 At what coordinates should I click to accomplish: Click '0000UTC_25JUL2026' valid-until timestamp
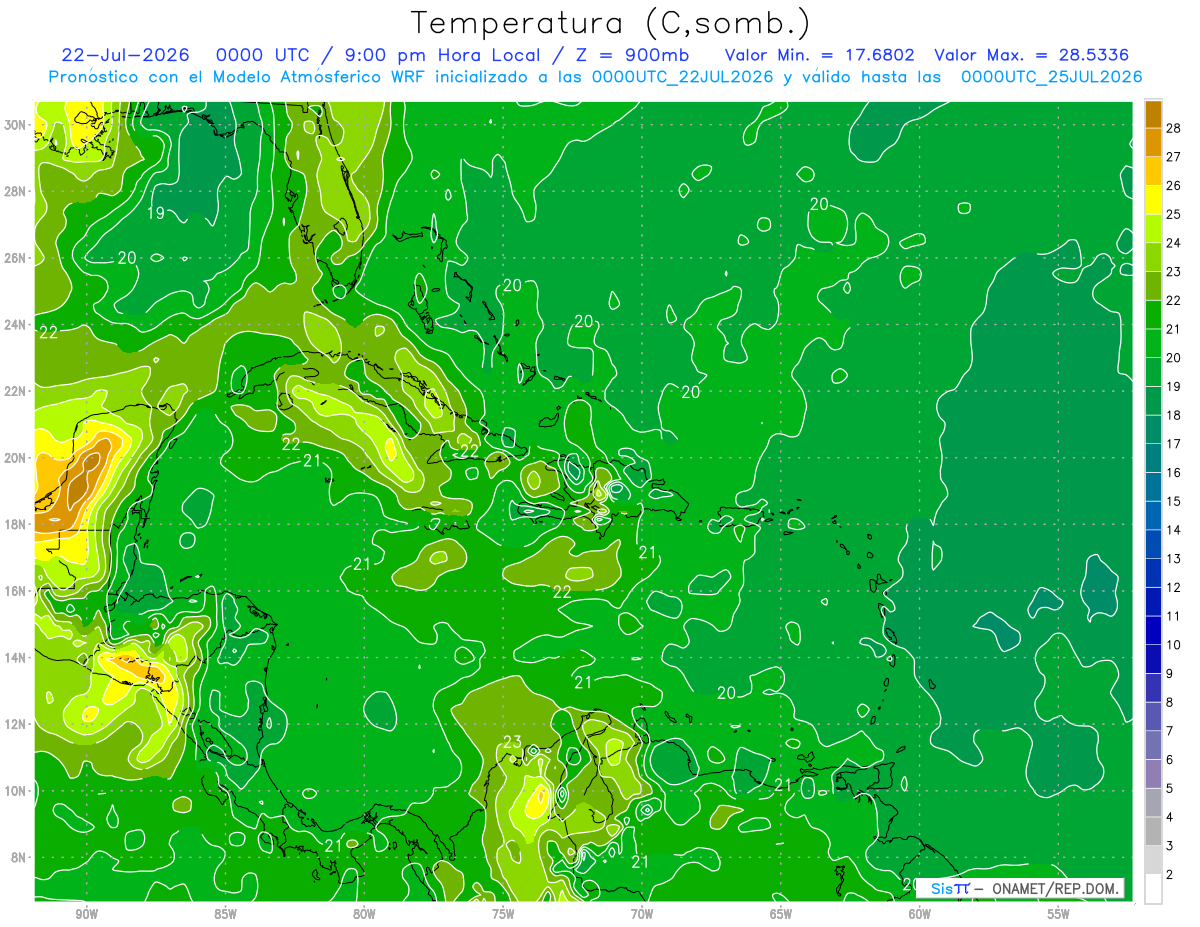click(x=1051, y=77)
